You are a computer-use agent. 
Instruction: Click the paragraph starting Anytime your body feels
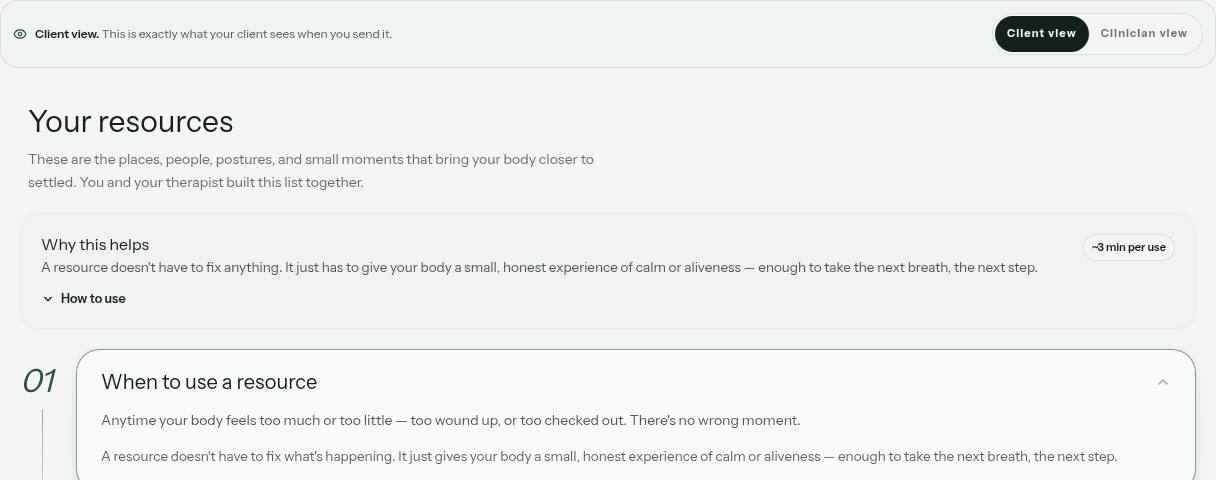[451, 421]
